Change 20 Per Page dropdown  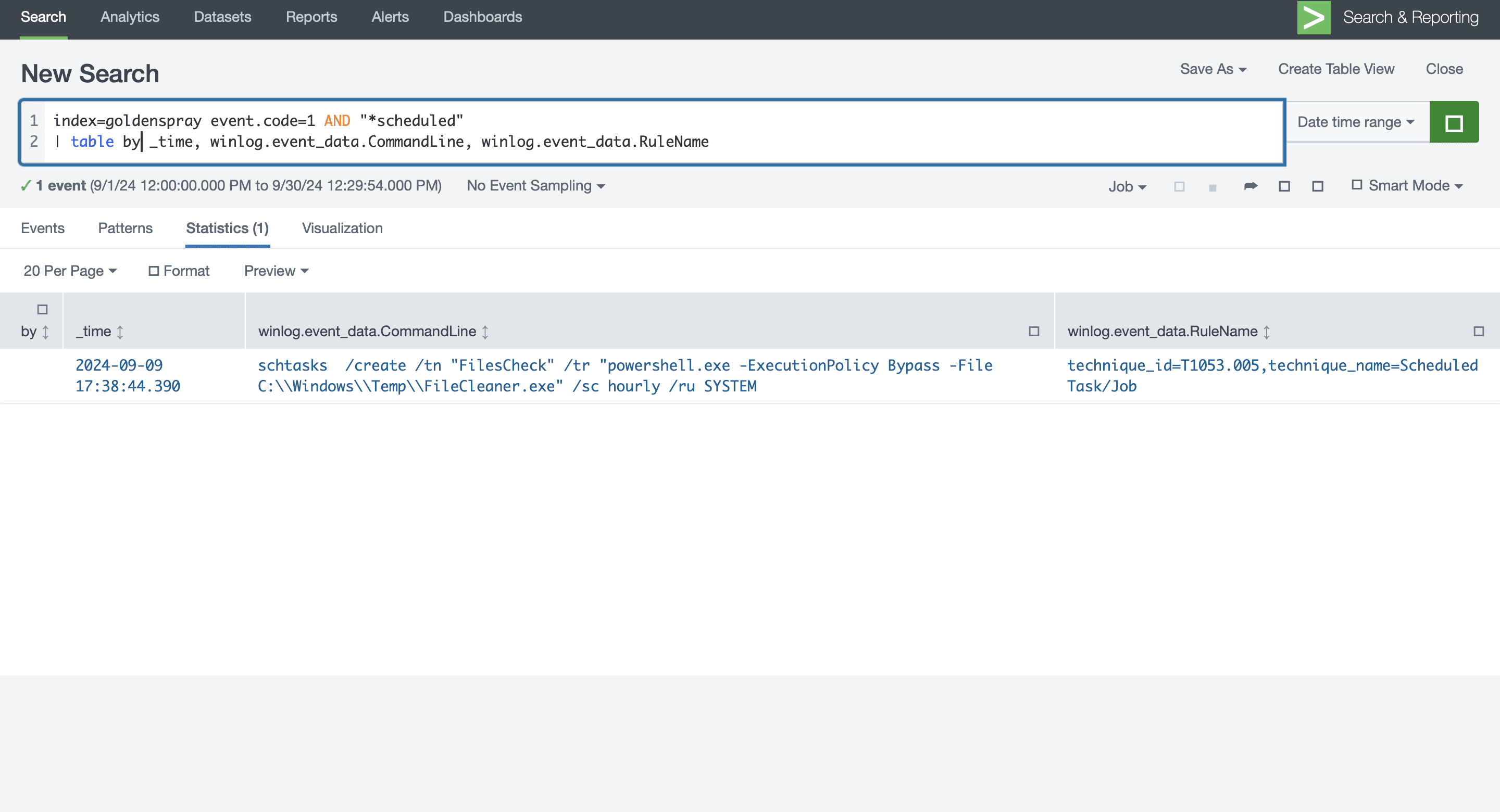tap(70, 271)
